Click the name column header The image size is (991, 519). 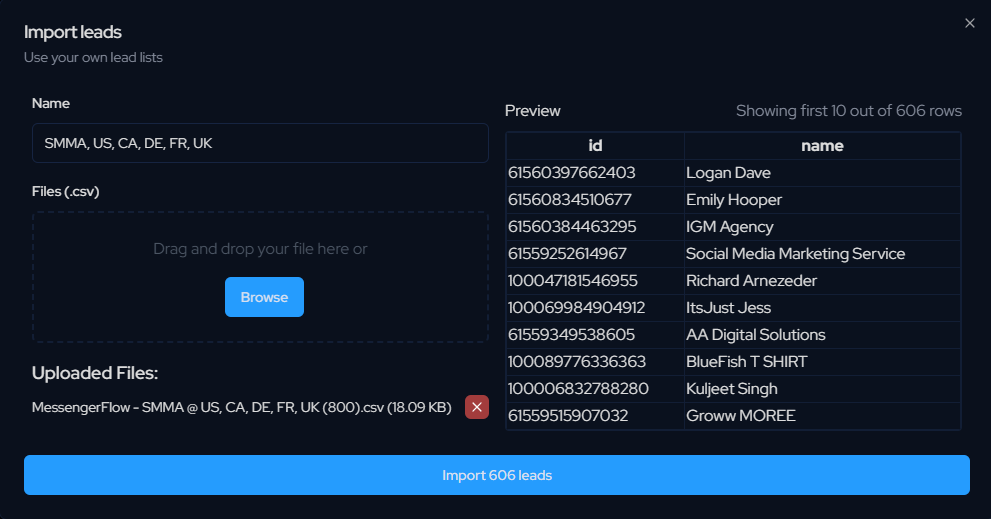[822, 146]
